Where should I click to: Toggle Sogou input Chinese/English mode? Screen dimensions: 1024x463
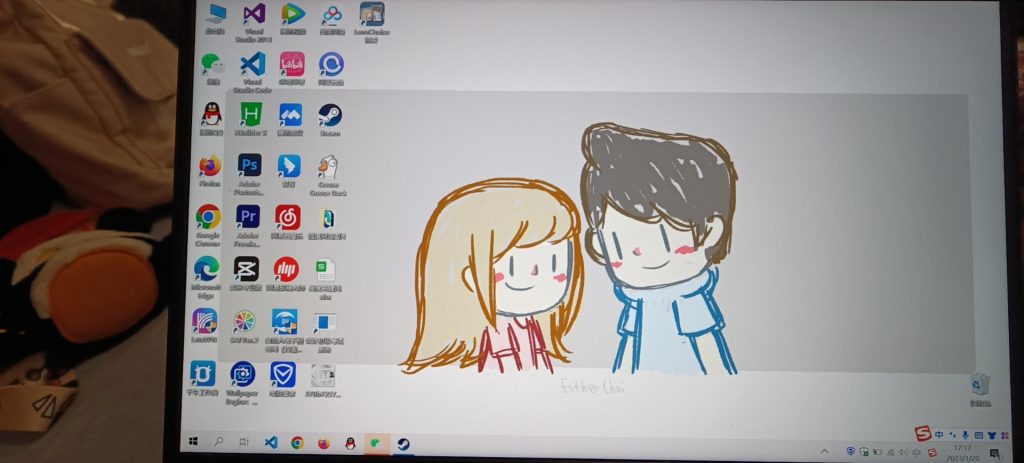pyautogui.click(x=939, y=434)
